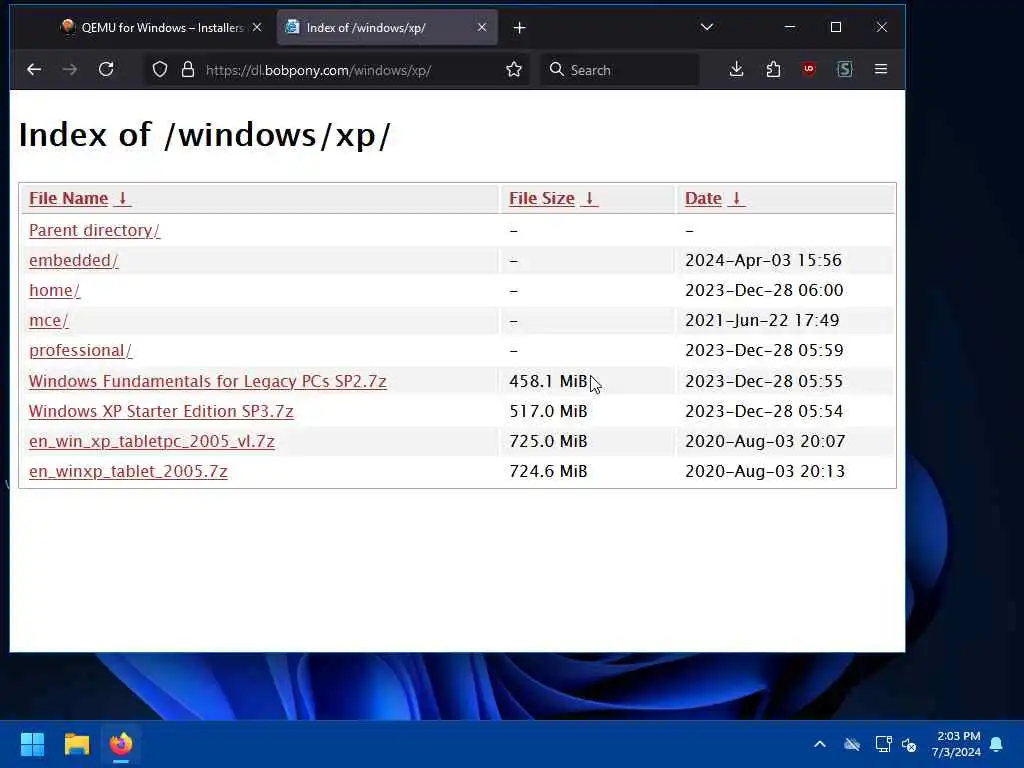Open the embedded/ folder
The width and height of the screenshot is (1024, 768).
(x=73, y=260)
